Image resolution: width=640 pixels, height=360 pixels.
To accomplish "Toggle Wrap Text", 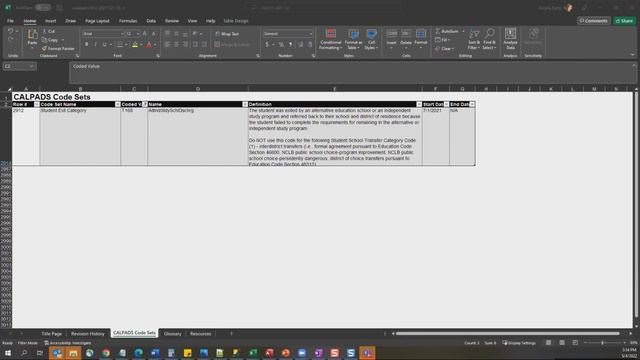I will coord(227,34).
